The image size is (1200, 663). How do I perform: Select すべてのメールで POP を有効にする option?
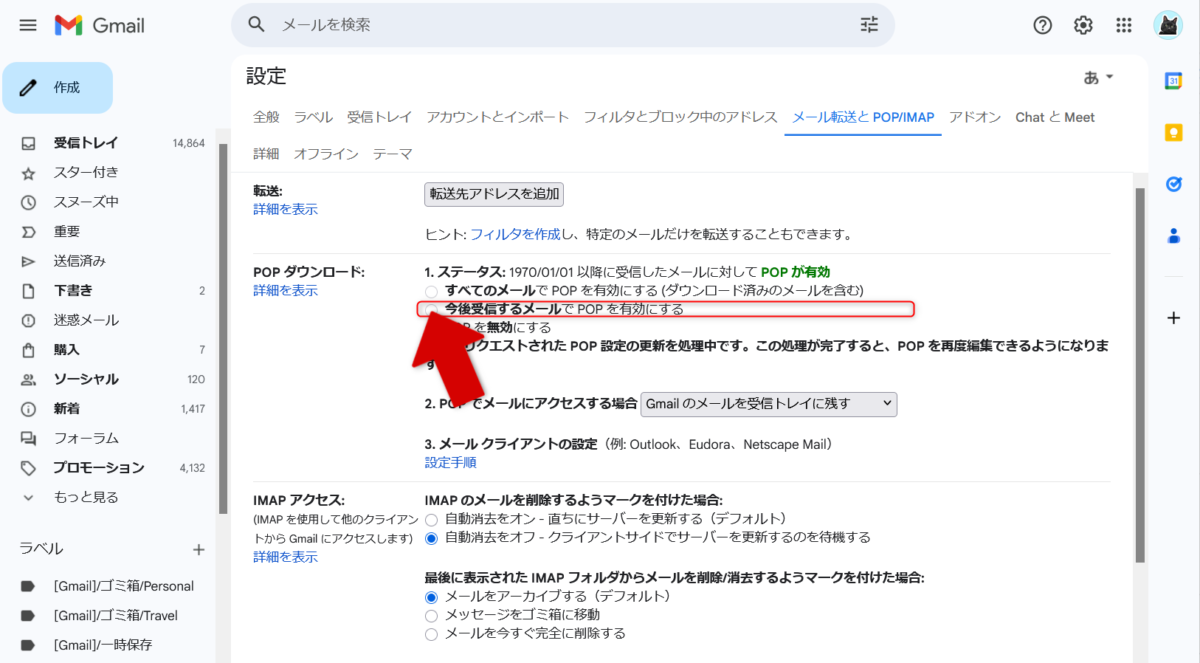(432, 290)
